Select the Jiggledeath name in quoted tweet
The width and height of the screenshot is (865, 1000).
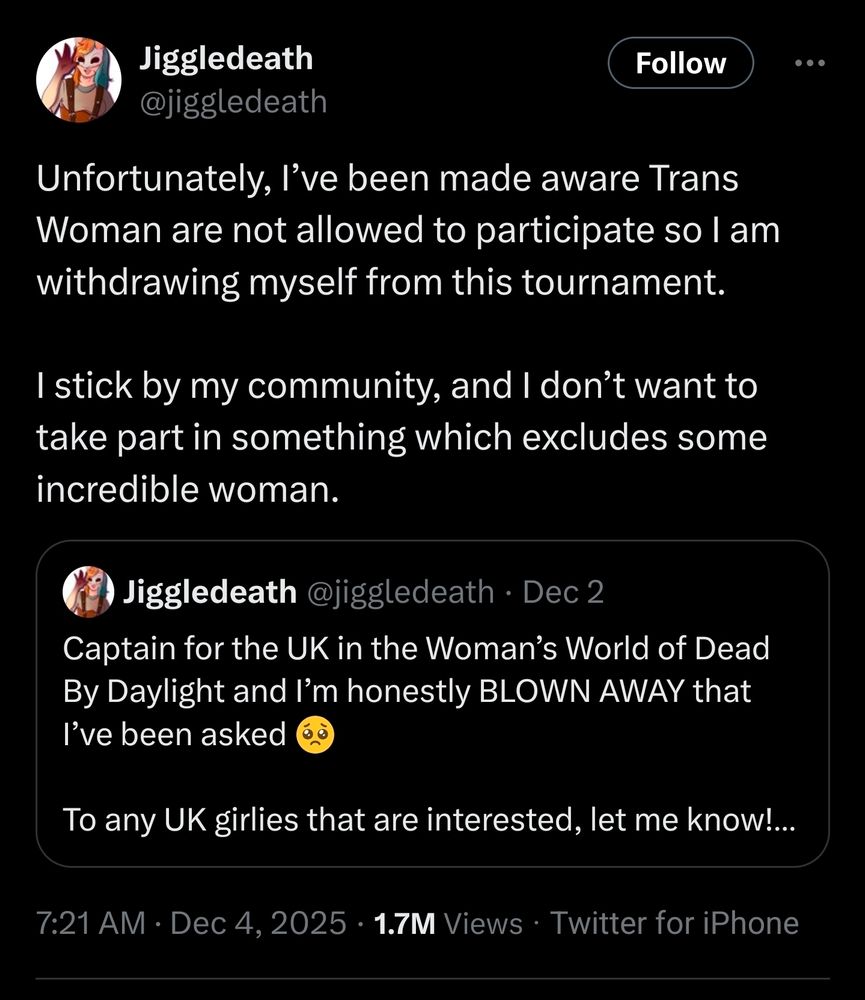[x=208, y=593]
